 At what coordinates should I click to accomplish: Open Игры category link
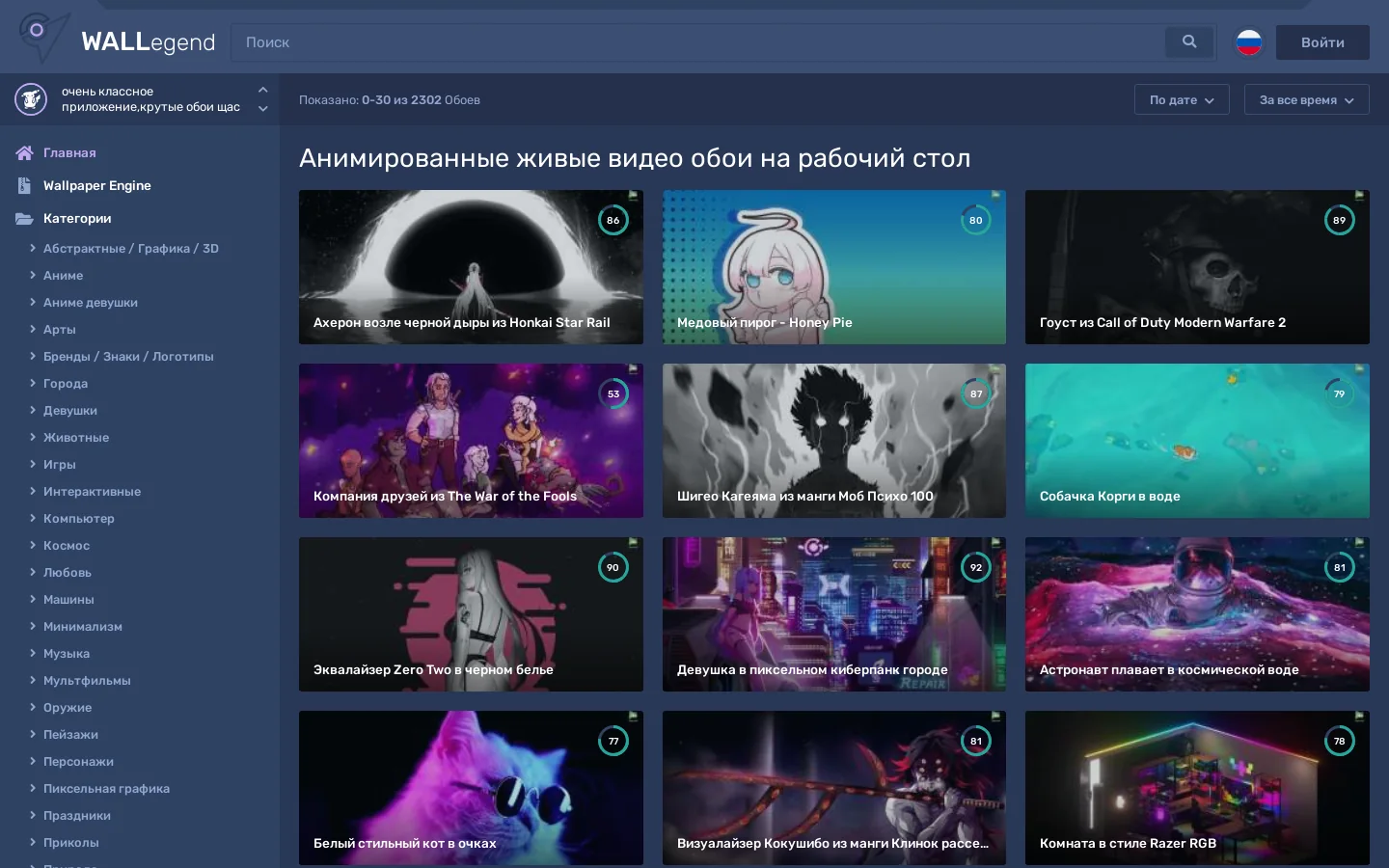[x=60, y=464]
